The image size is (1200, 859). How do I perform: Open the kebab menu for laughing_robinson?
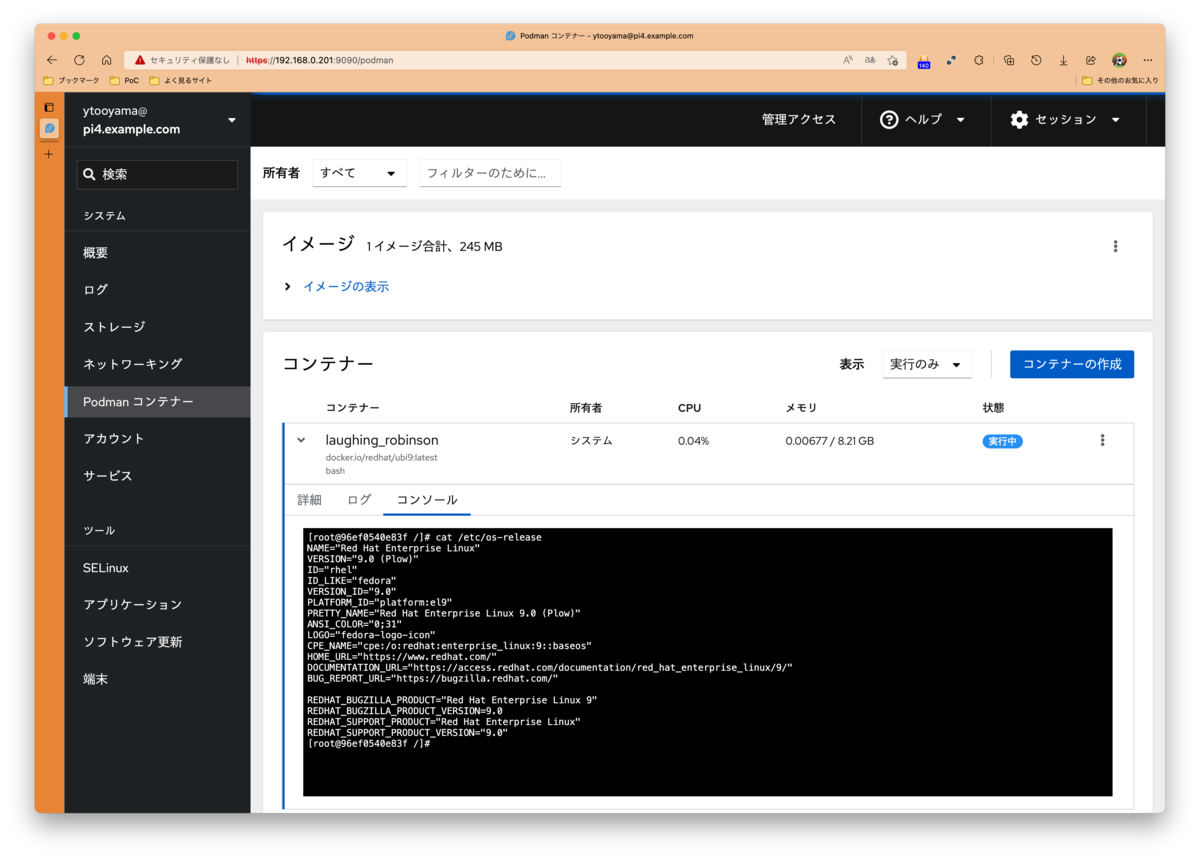point(1102,440)
